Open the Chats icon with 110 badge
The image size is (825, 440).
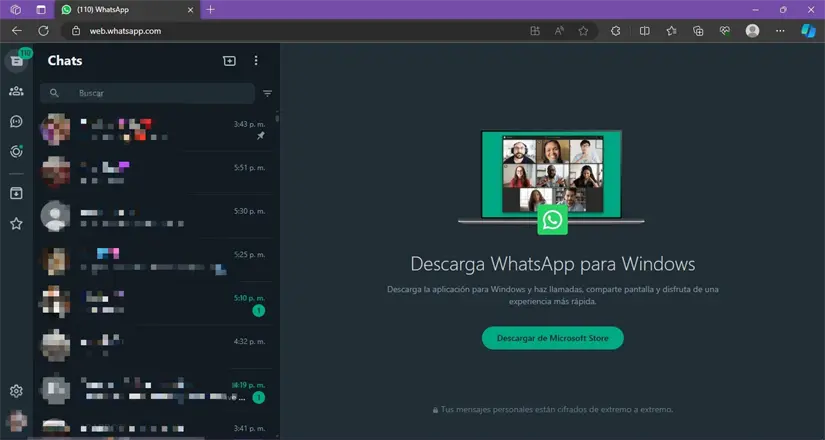[x=16, y=61]
